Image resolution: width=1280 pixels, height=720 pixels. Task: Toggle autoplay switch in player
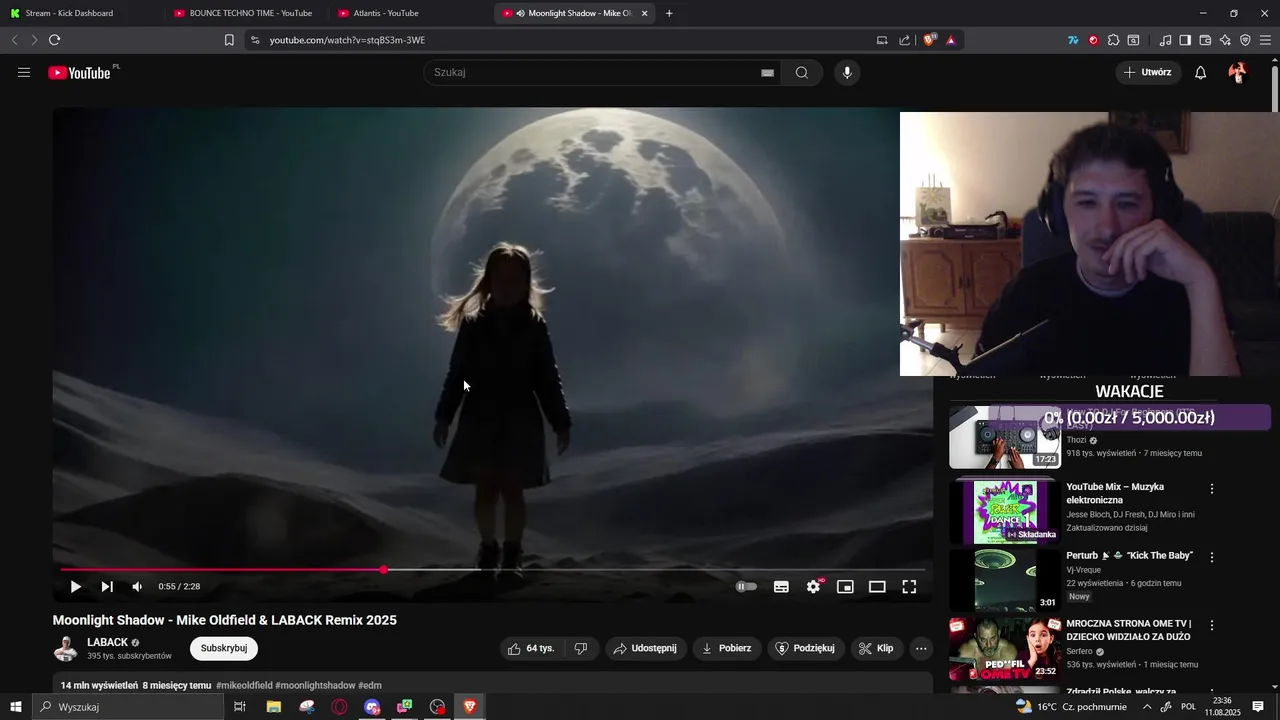(x=746, y=587)
